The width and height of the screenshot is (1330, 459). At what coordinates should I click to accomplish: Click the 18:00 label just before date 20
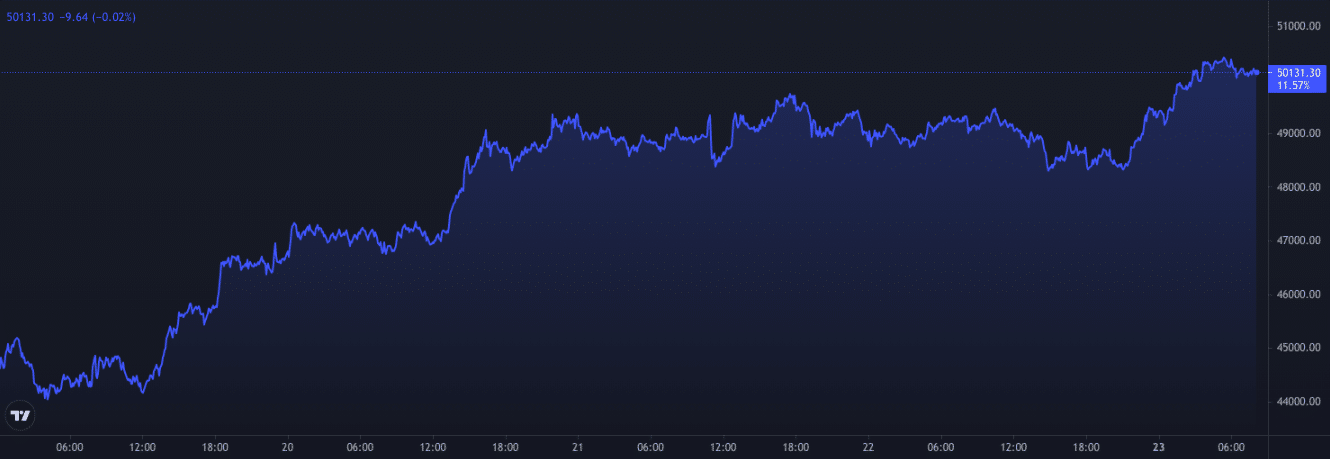coord(215,447)
